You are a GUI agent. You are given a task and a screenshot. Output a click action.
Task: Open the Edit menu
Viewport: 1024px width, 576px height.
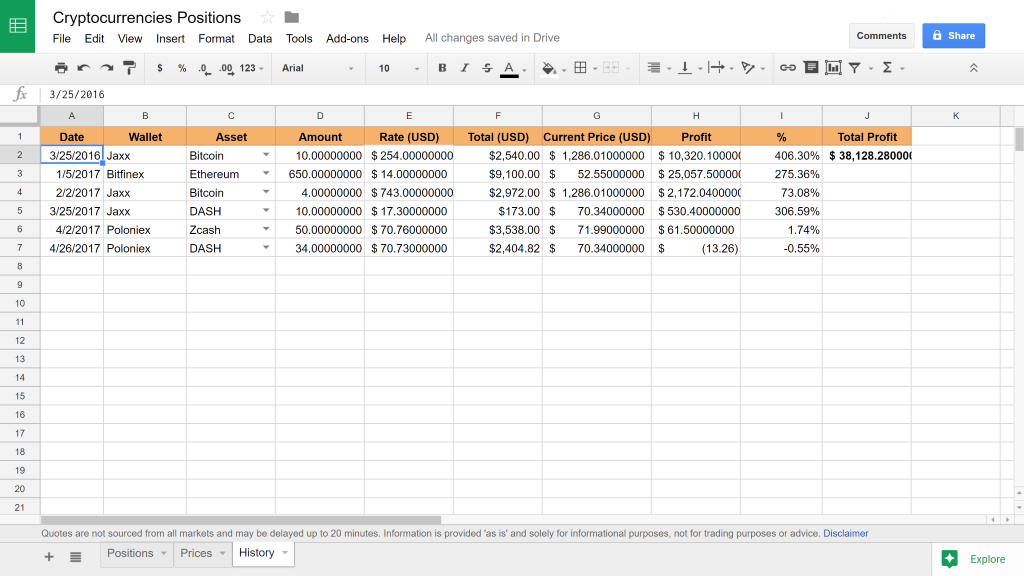point(94,39)
